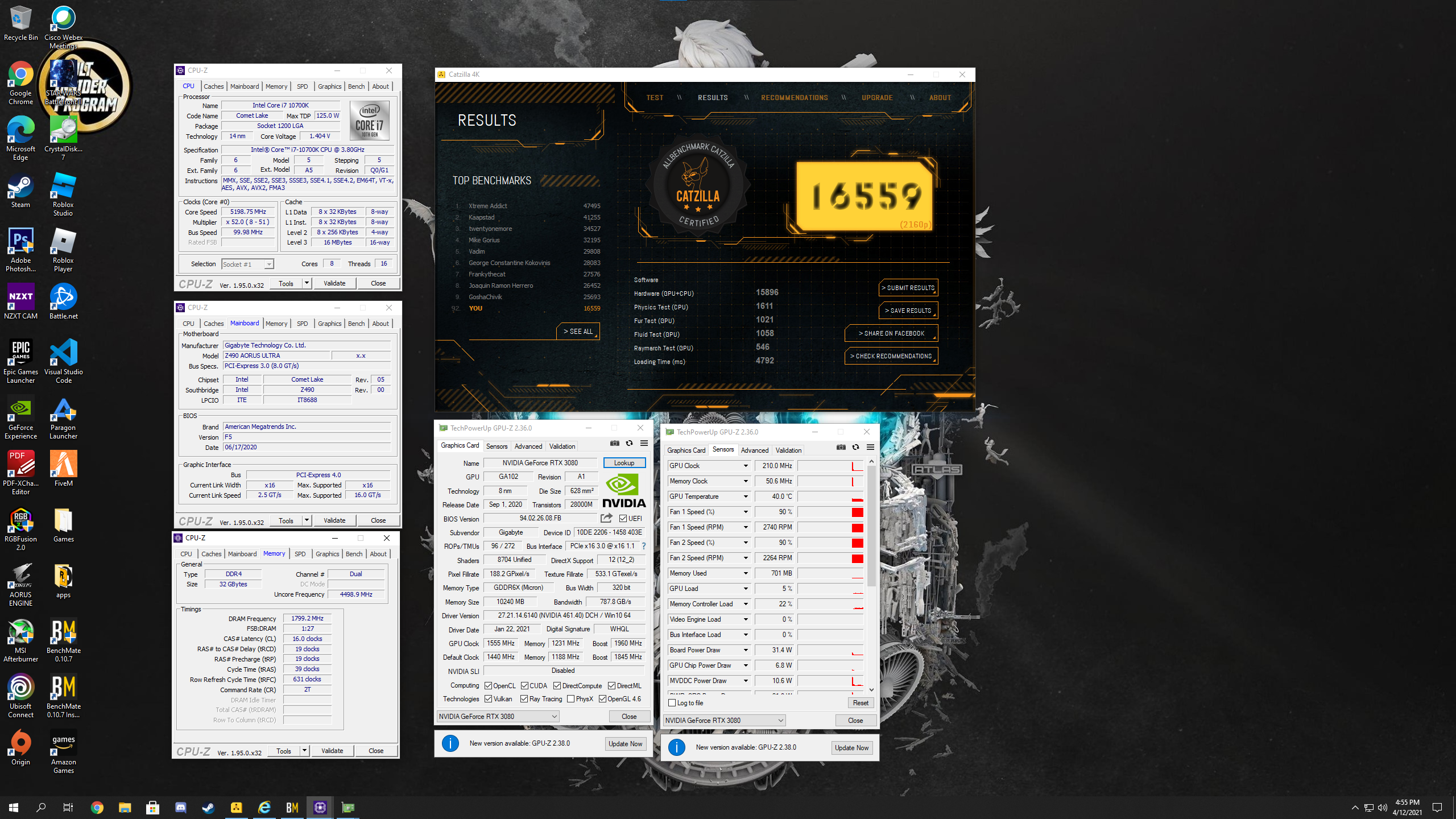Click SAVE RESULTS in Catzilla
The height and width of the screenshot is (819, 1456).
pos(908,311)
